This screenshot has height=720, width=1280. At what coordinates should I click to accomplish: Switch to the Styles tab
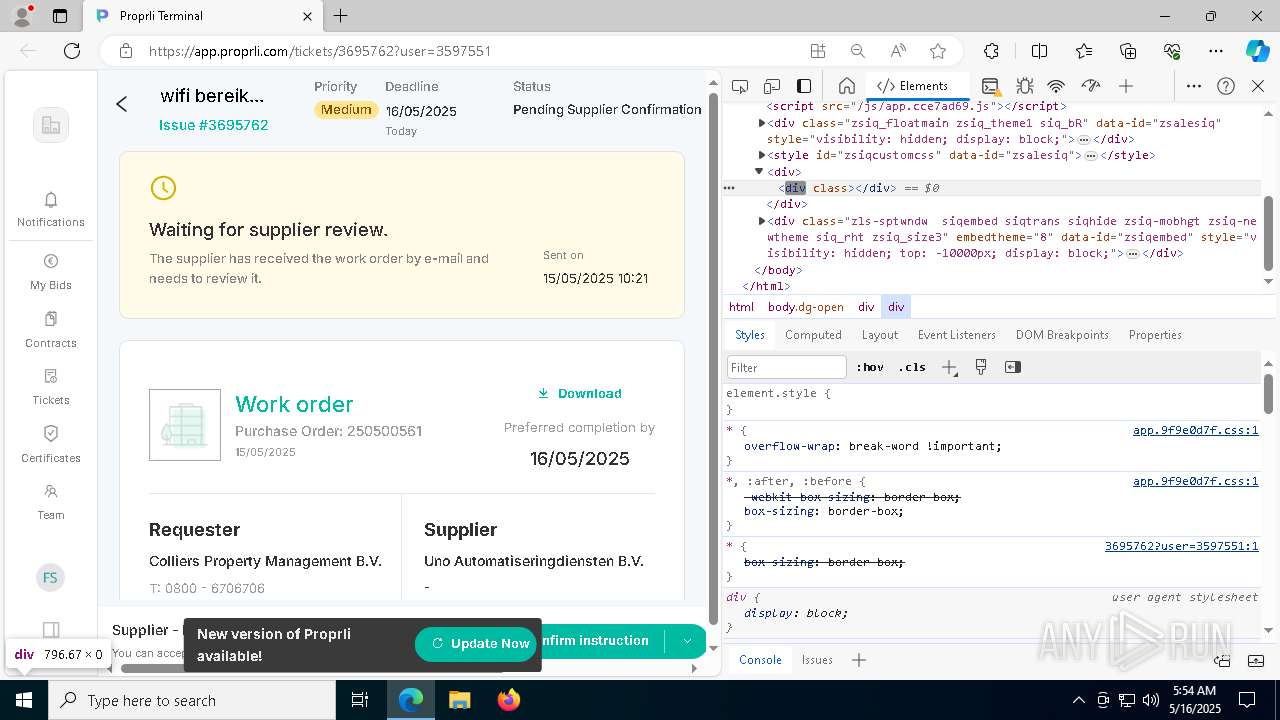(x=750, y=335)
